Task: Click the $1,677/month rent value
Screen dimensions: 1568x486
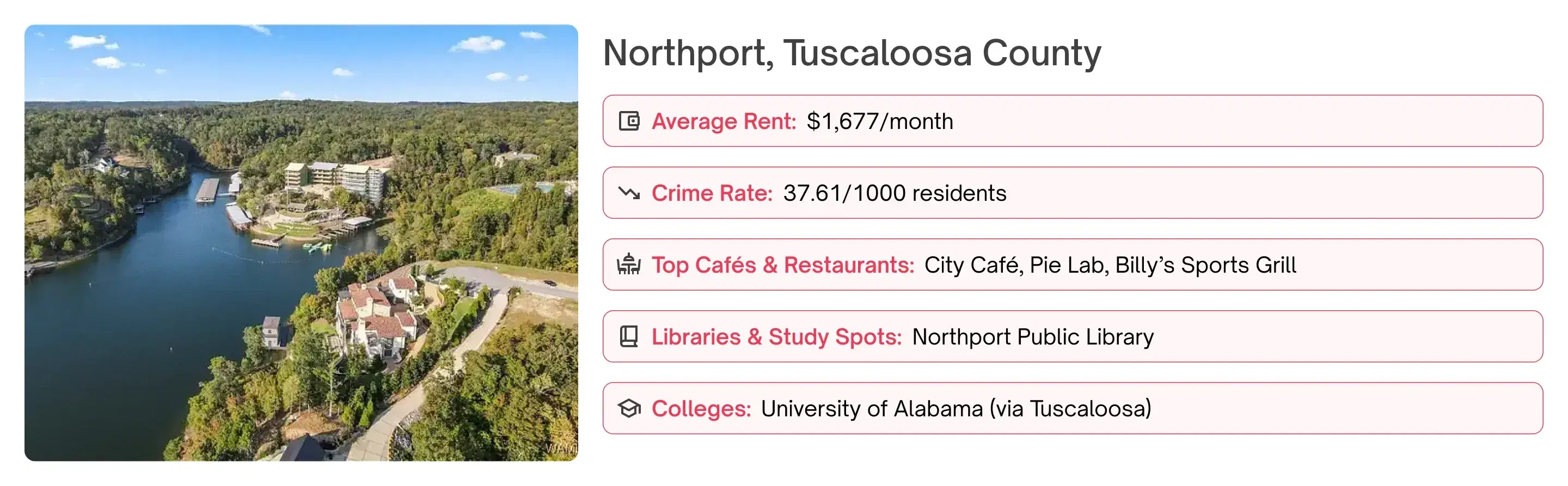Action: coord(880,121)
